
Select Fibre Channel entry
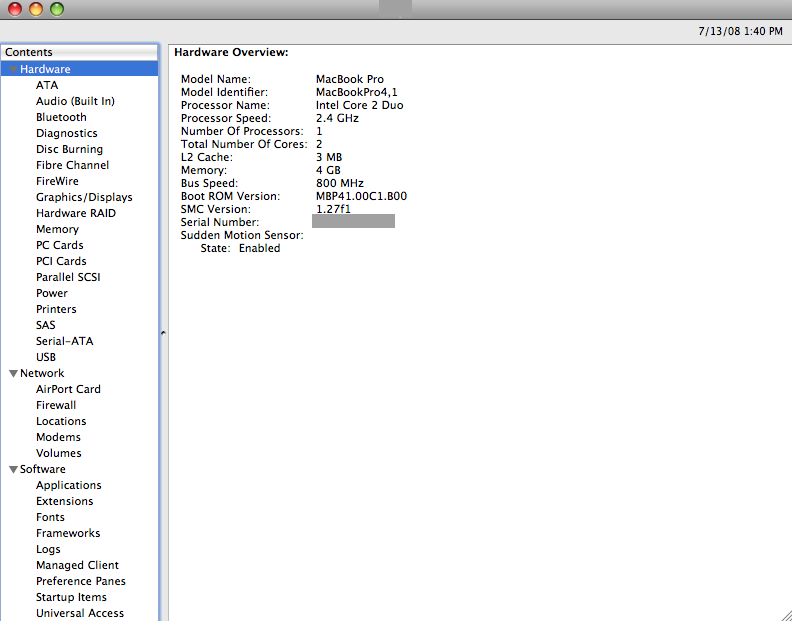point(72,165)
